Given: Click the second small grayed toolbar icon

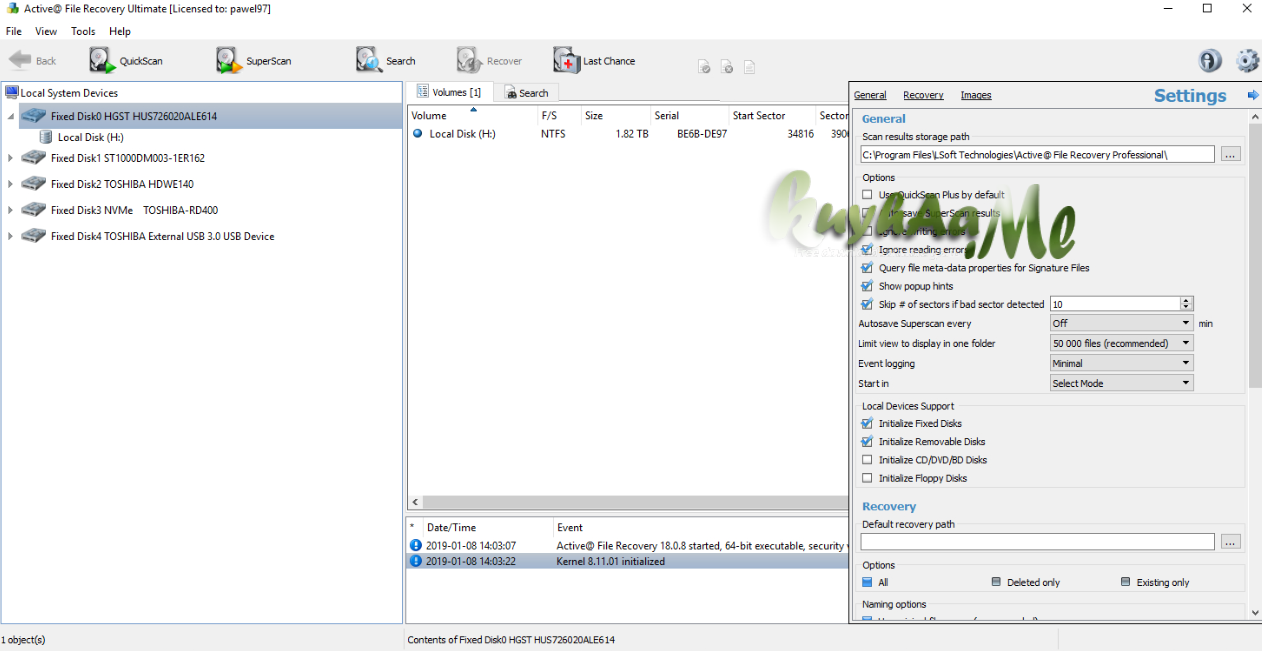Looking at the screenshot, I should tap(727, 67).
